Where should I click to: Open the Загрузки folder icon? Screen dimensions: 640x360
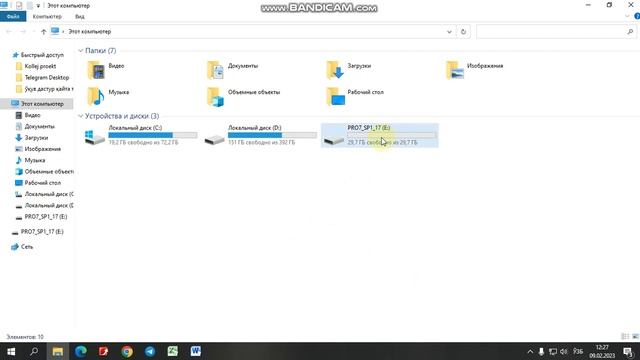point(335,70)
